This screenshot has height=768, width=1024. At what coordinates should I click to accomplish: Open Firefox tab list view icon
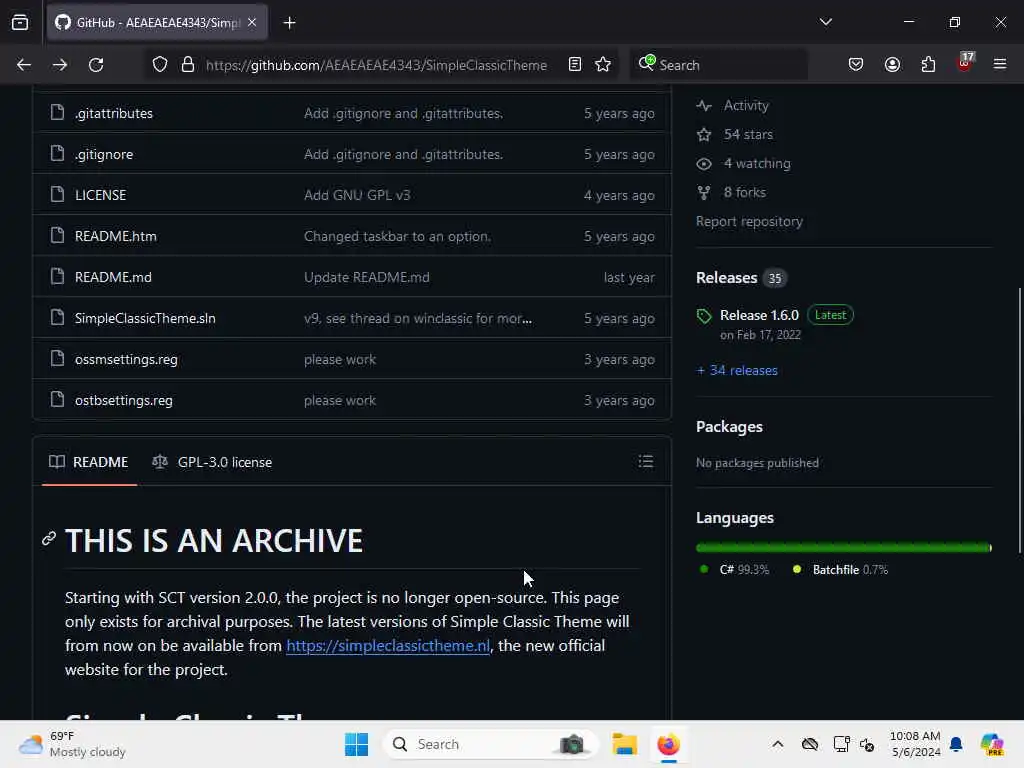[20, 23]
